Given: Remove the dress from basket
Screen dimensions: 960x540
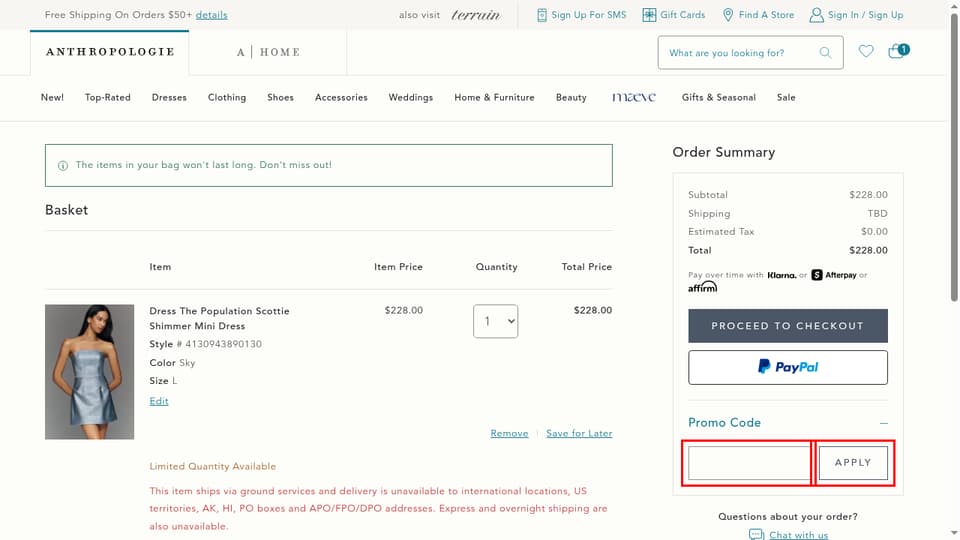Looking at the screenshot, I should pos(509,433).
